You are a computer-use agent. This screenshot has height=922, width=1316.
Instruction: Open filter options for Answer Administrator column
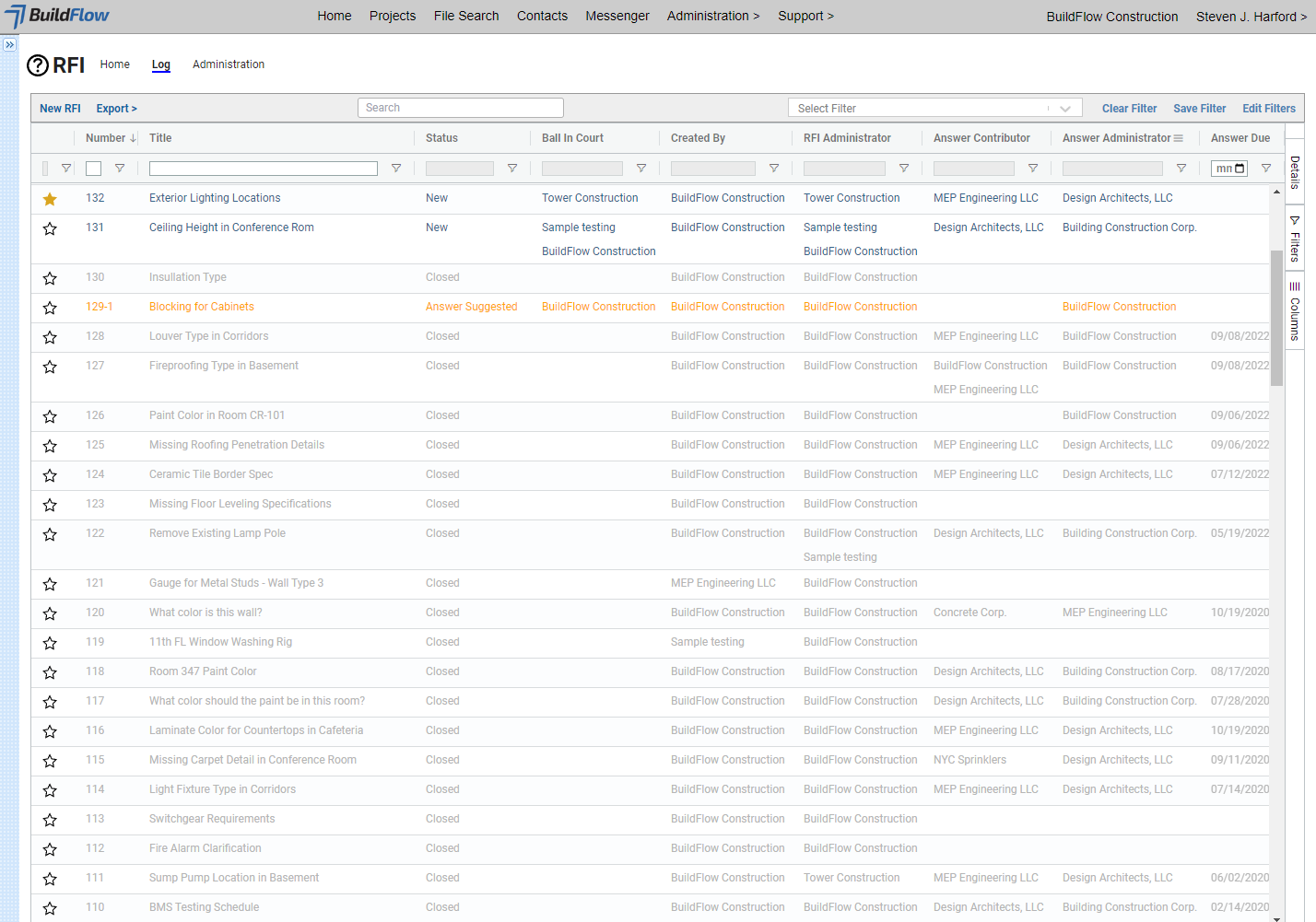coord(1181,169)
